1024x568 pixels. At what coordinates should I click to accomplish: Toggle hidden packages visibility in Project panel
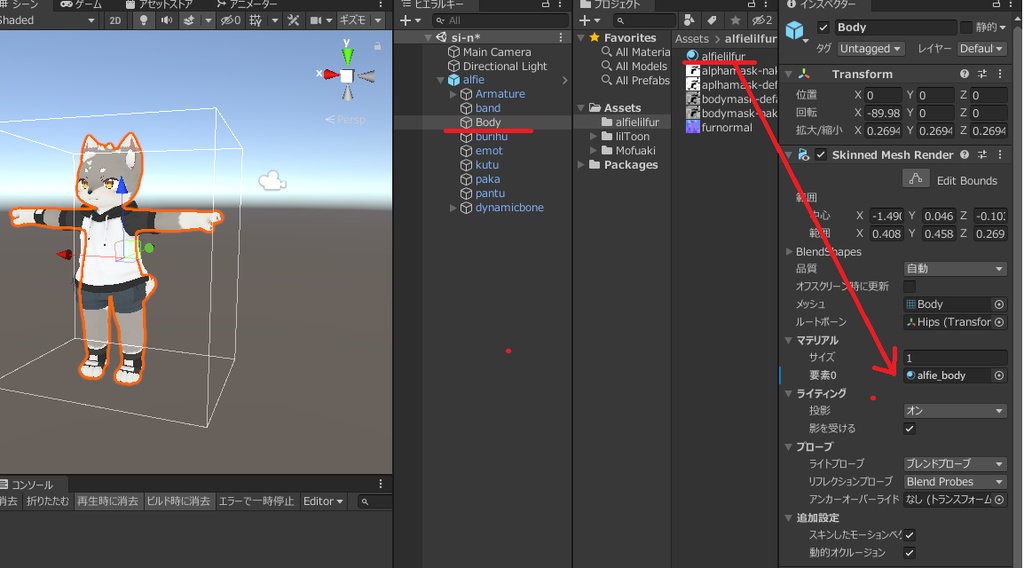click(761, 20)
